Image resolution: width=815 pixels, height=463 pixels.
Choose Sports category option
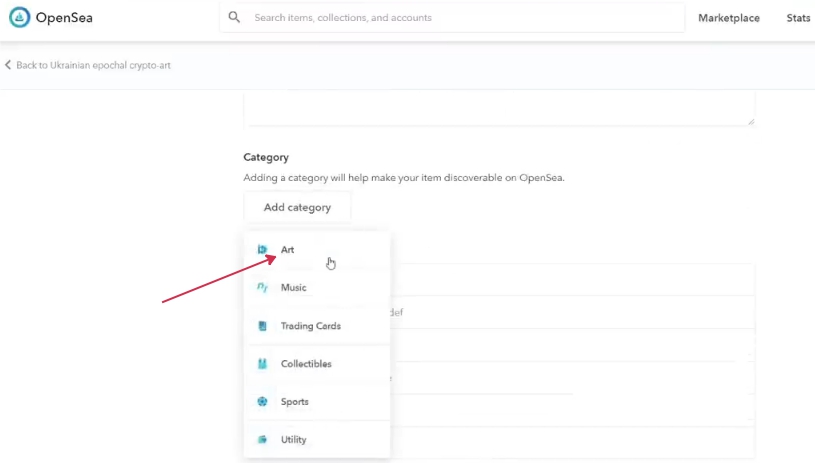[x=294, y=402]
